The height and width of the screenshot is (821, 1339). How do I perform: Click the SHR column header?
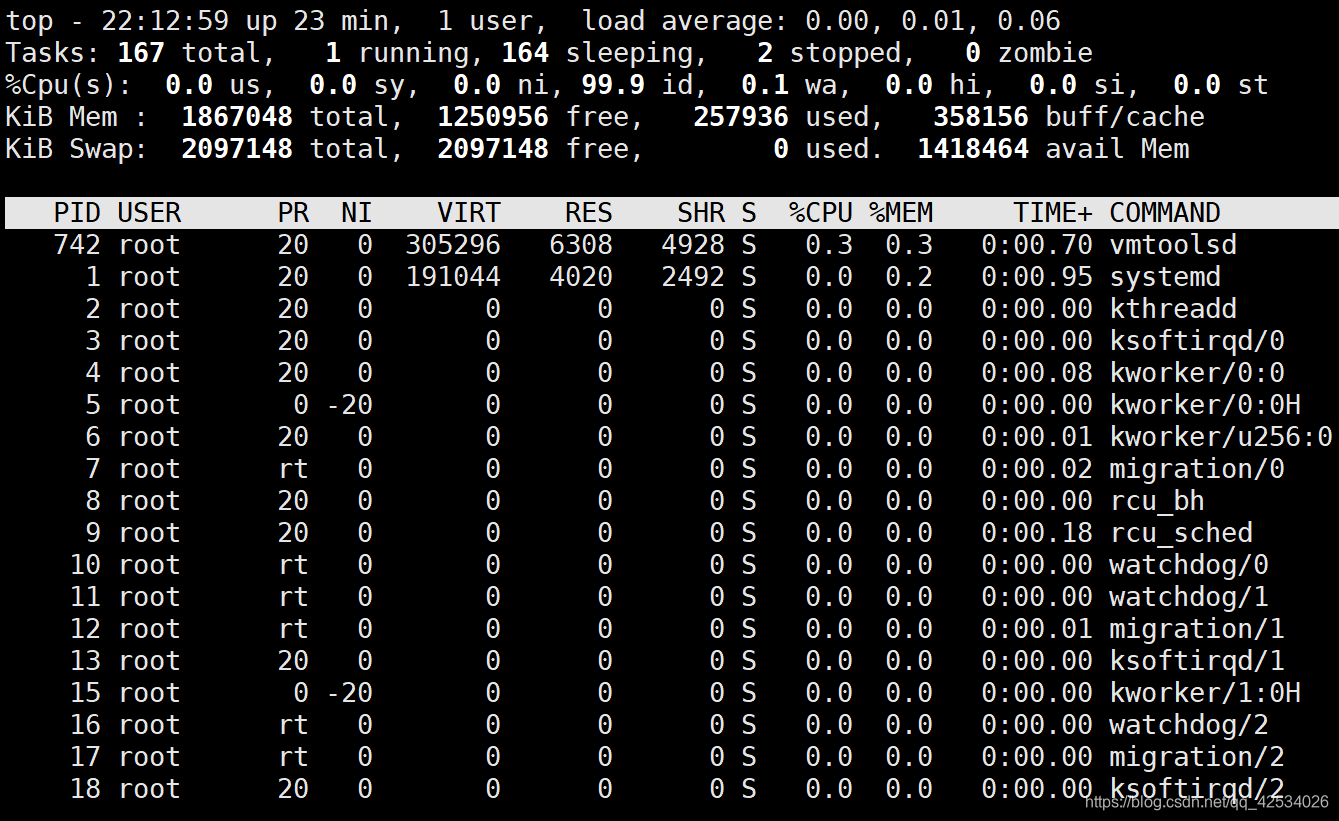(701, 213)
